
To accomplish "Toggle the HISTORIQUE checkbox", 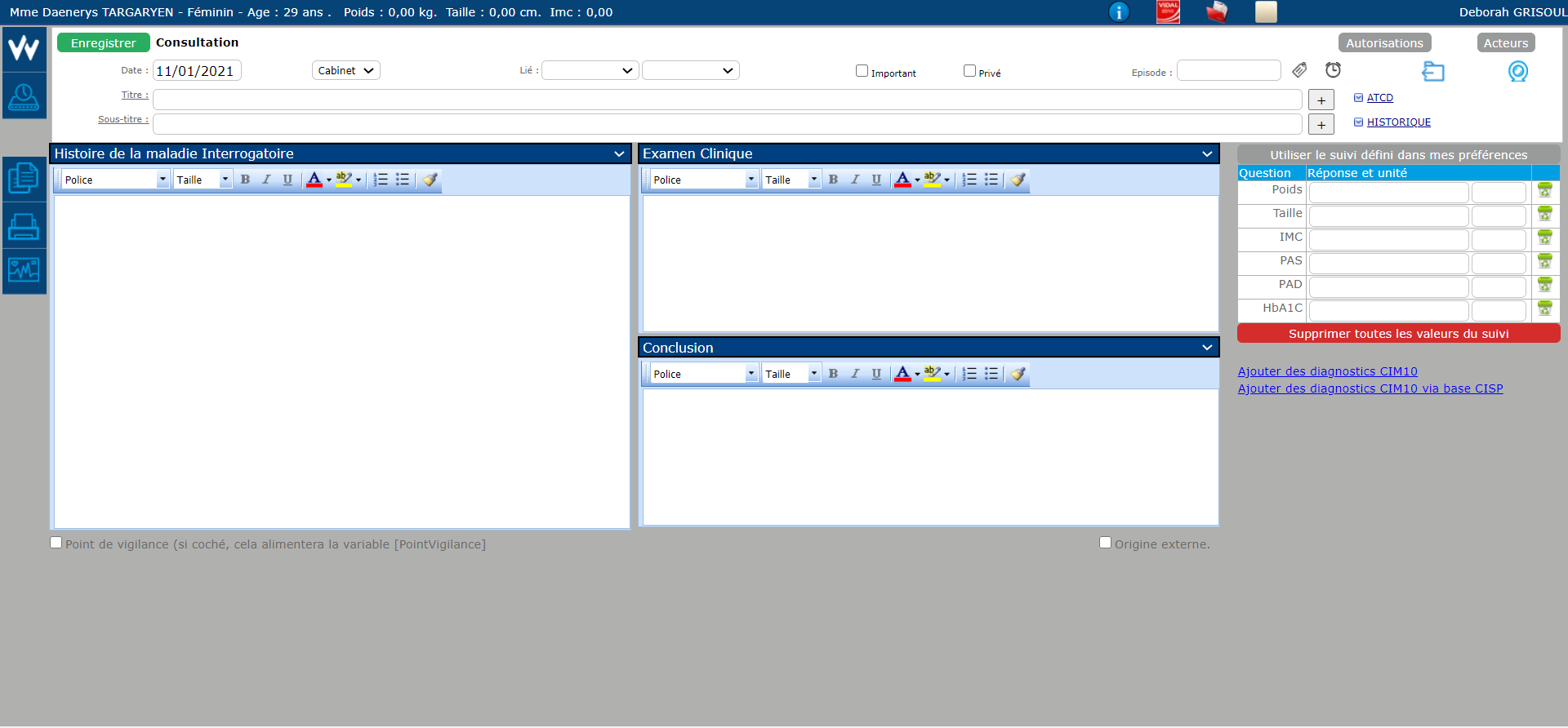I will (1359, 122).
